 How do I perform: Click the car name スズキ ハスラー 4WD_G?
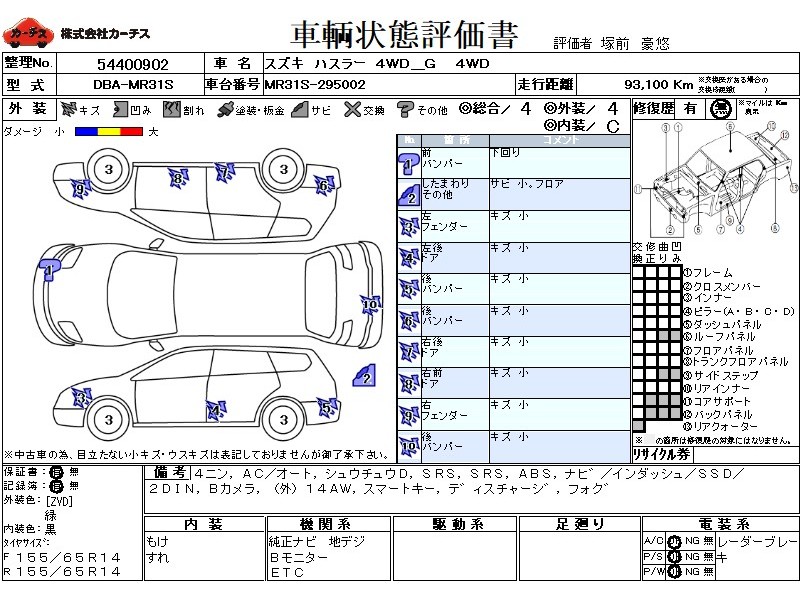[x=350, y=64]
